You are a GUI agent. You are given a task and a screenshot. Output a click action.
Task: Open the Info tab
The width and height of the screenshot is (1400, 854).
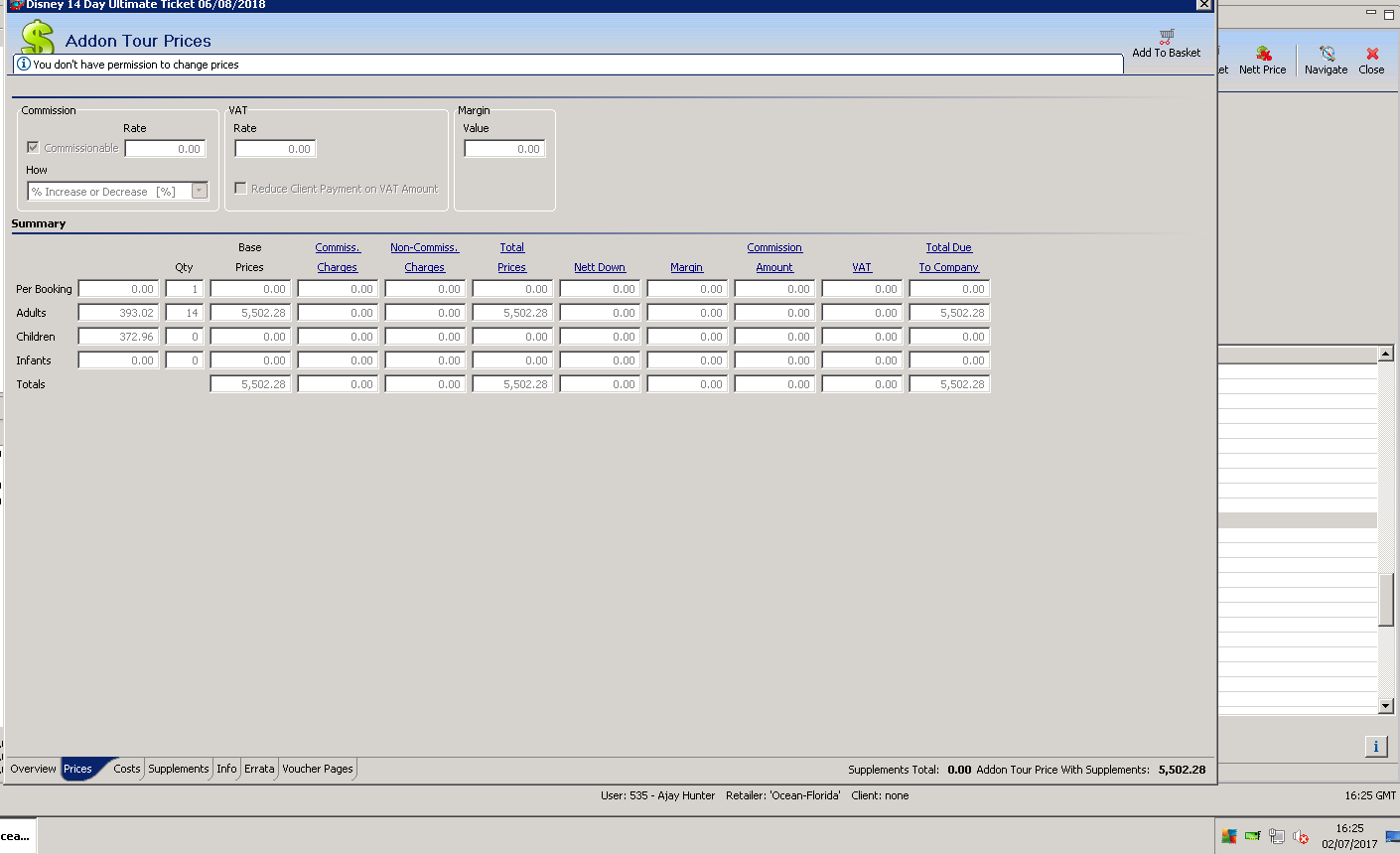[227, 769]
